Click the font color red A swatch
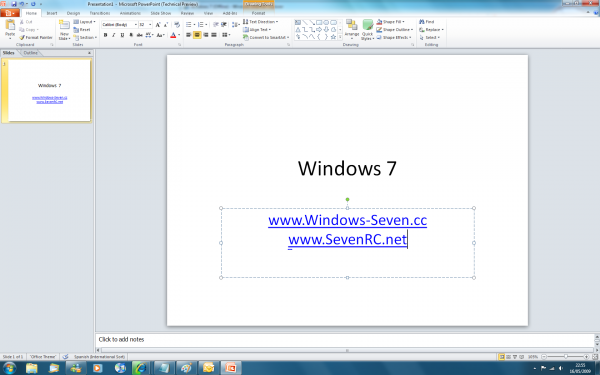This screenshot has width=600, height=375. [173, 35]
